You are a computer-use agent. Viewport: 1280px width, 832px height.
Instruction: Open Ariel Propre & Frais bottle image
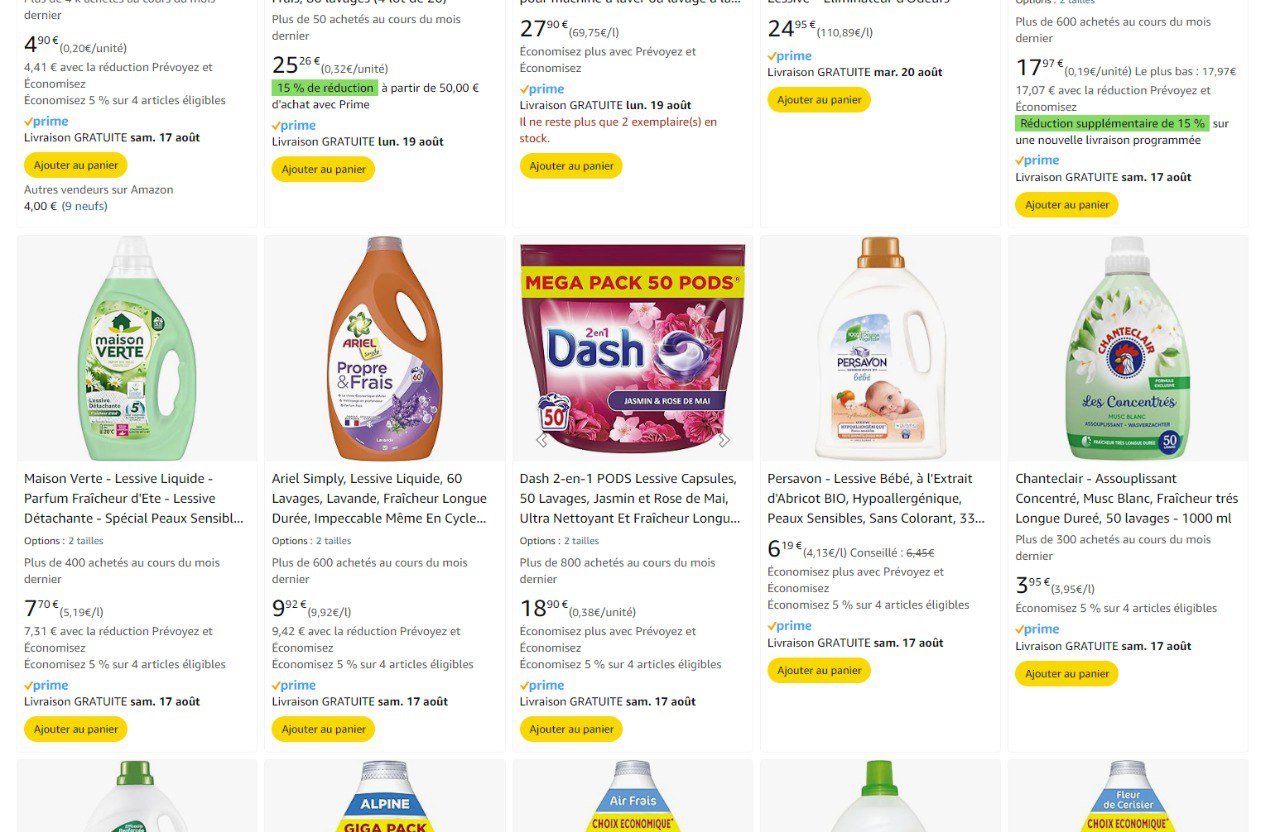click(x=385, y=348)
